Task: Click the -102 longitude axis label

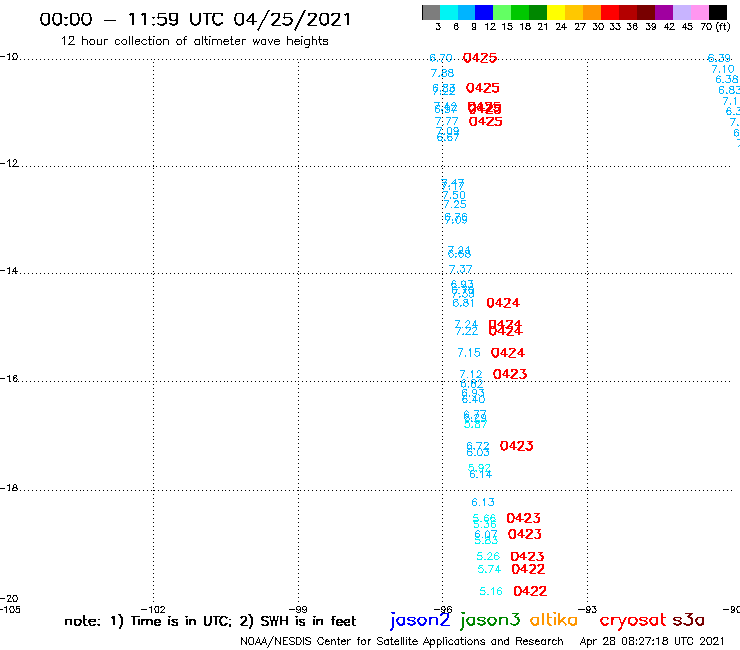Action: [153, 609]
